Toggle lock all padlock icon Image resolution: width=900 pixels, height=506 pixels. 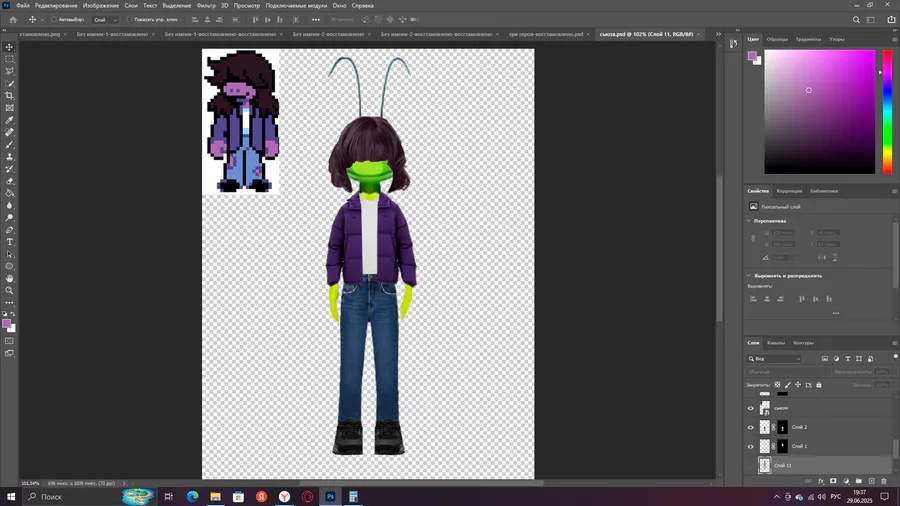(818, 385)
